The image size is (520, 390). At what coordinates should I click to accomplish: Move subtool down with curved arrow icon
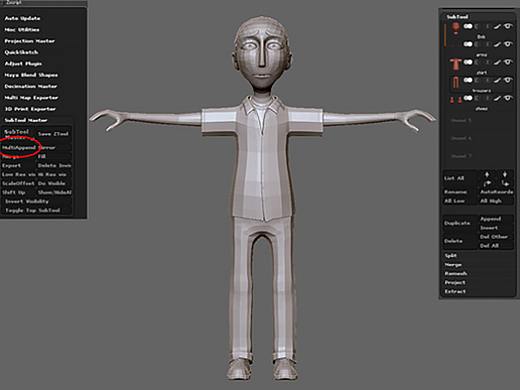tap(505, 184)
